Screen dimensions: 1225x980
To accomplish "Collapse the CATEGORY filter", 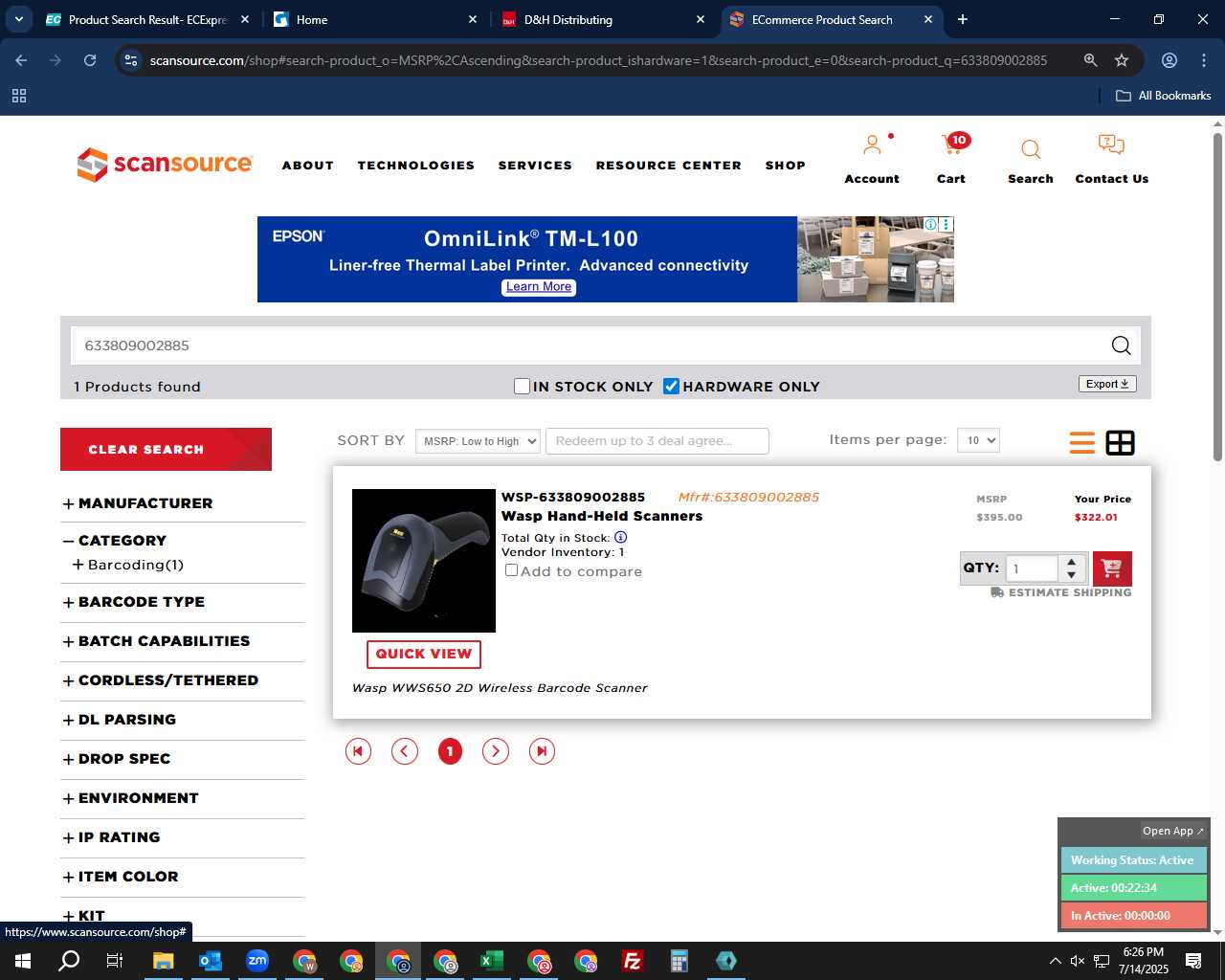I will (x=115, y=541).
